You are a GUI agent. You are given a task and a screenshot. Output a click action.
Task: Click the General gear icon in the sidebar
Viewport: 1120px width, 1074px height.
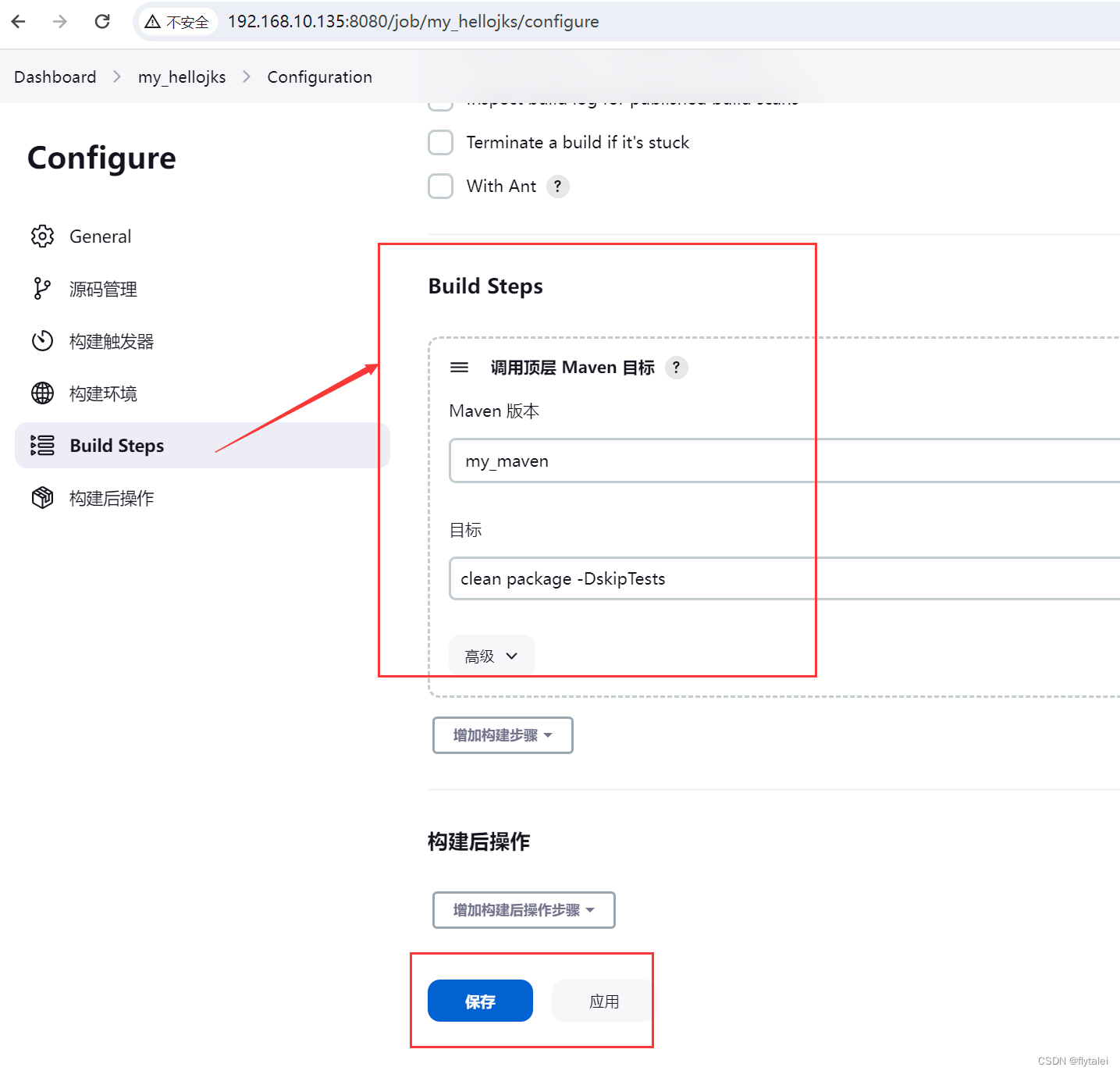pos(42,236)
